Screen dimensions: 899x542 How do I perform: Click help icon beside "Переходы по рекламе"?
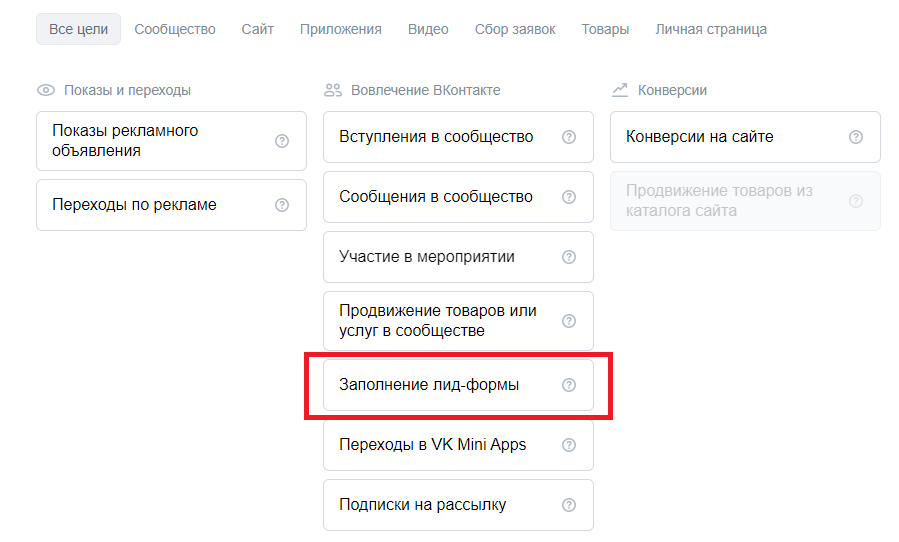coord(282,205)
